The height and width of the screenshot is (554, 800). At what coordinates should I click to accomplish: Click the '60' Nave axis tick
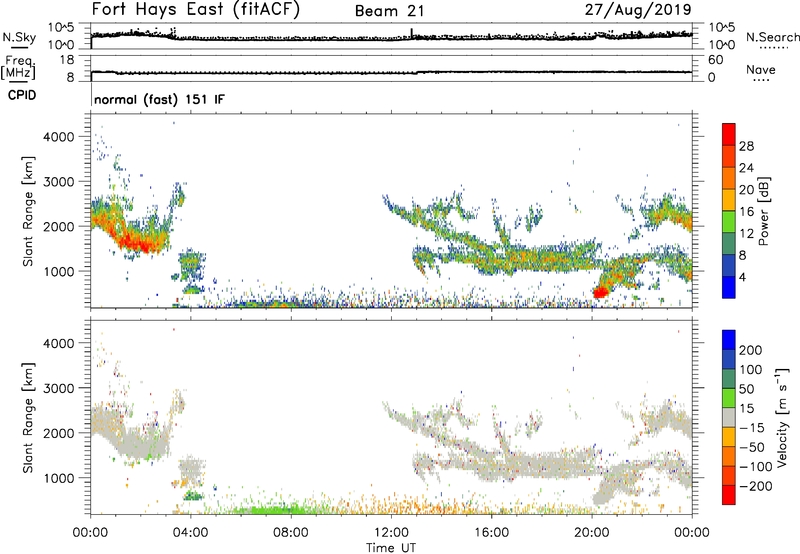click(715, 60)
